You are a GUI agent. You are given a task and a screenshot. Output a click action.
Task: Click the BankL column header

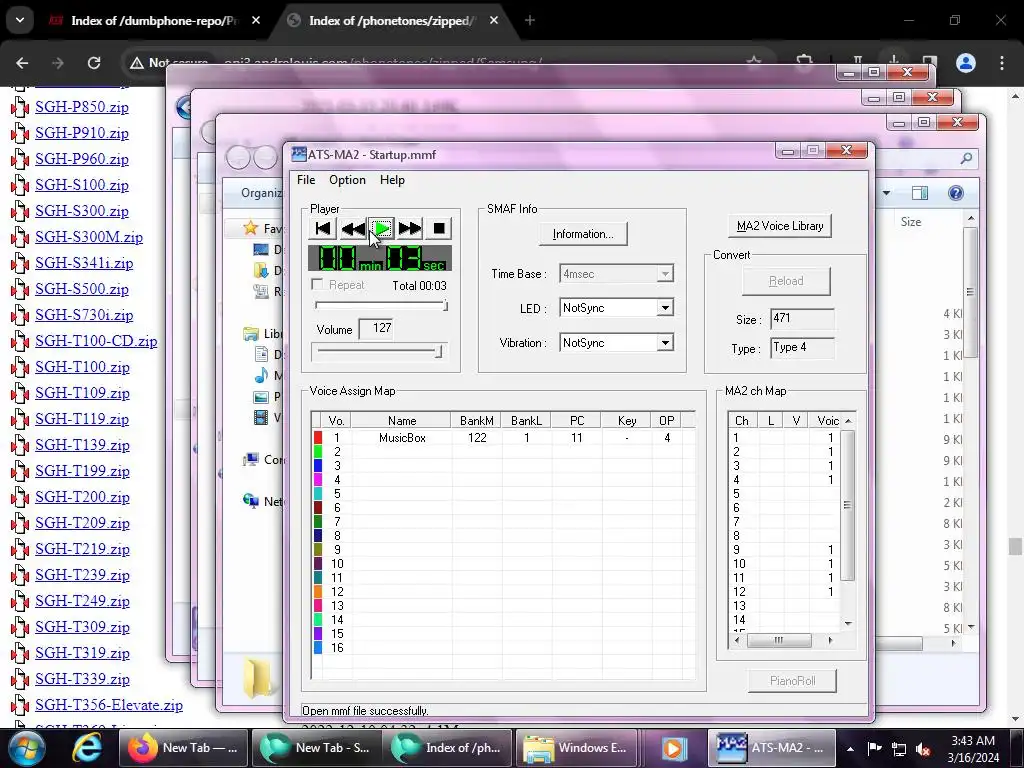click(x=526, y=421)
